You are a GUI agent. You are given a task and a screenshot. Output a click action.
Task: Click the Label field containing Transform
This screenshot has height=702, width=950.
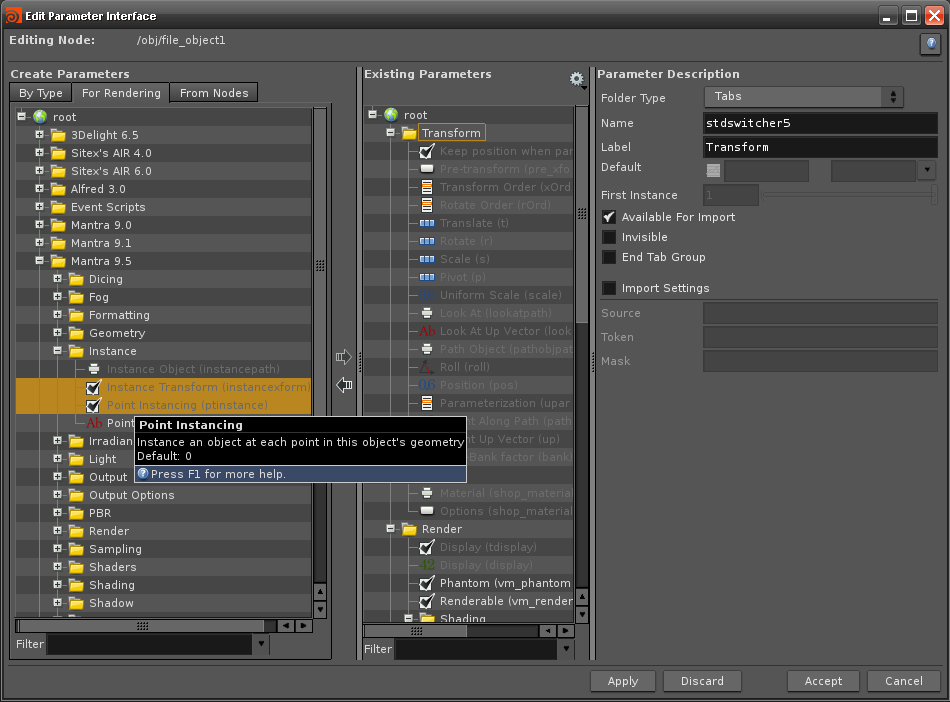tap(820, 147)
